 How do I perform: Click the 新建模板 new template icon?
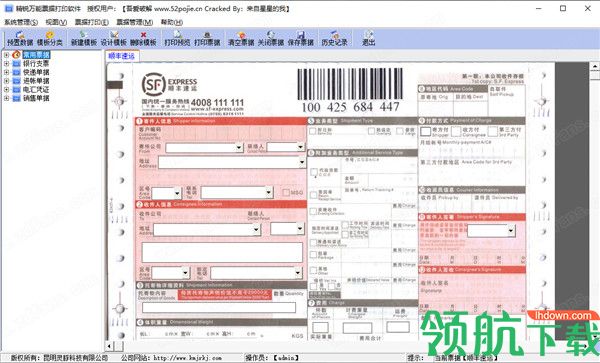(x=84, y=39)
